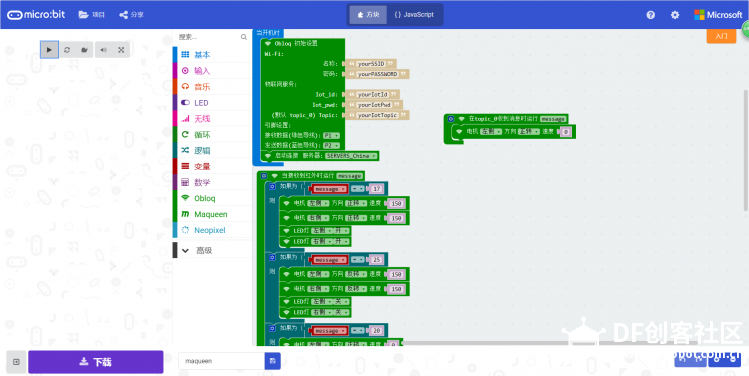
Task: Open comparison operator dropdown before 17
Action: click(x=358, y=189)
